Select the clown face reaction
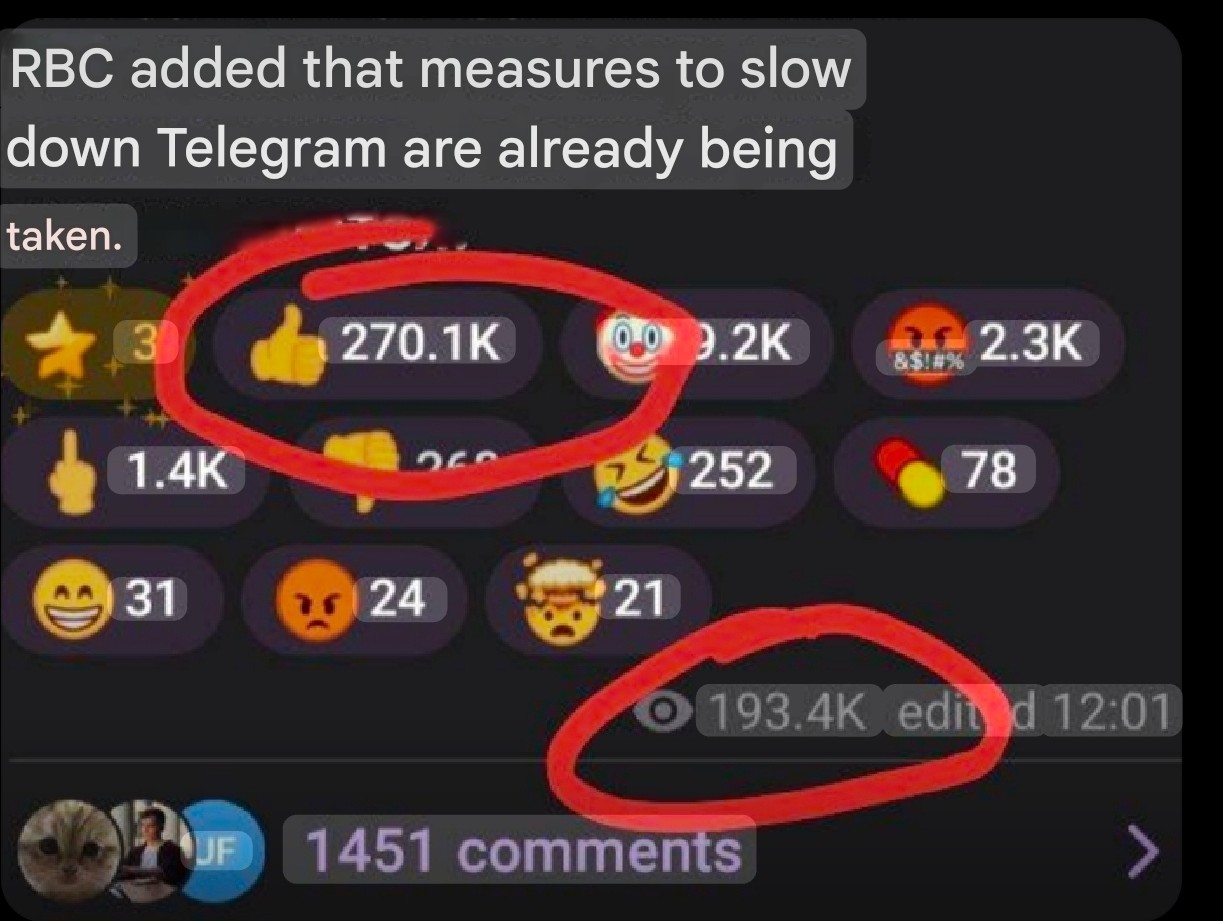1223x921 pixels. click(697, 345)
